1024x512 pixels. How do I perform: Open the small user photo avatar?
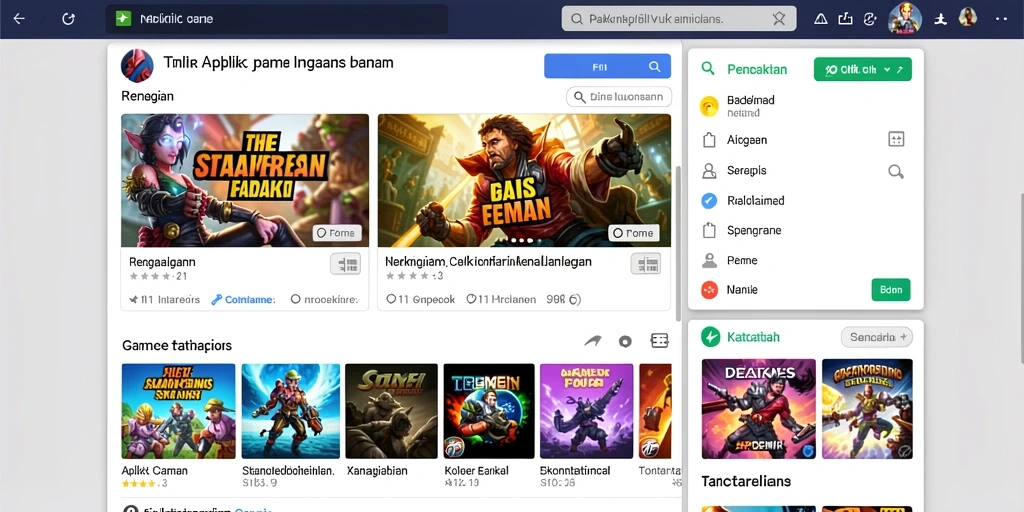967,18
